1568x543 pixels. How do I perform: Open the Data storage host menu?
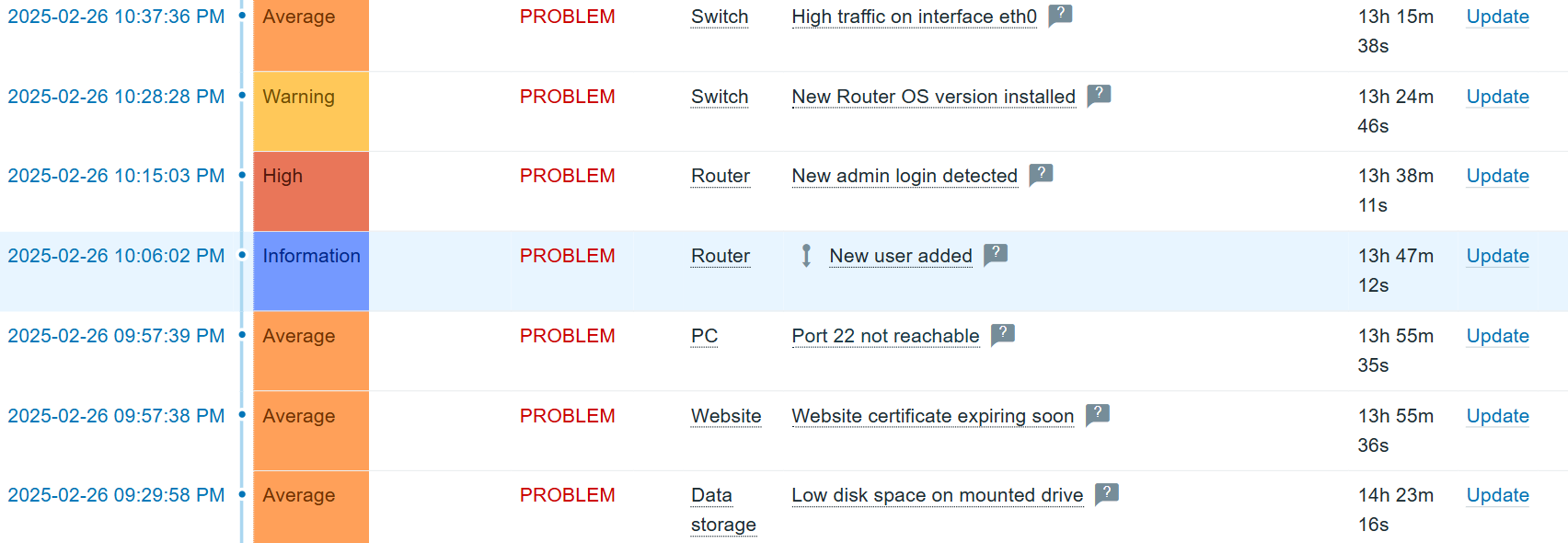coord(723,510)
